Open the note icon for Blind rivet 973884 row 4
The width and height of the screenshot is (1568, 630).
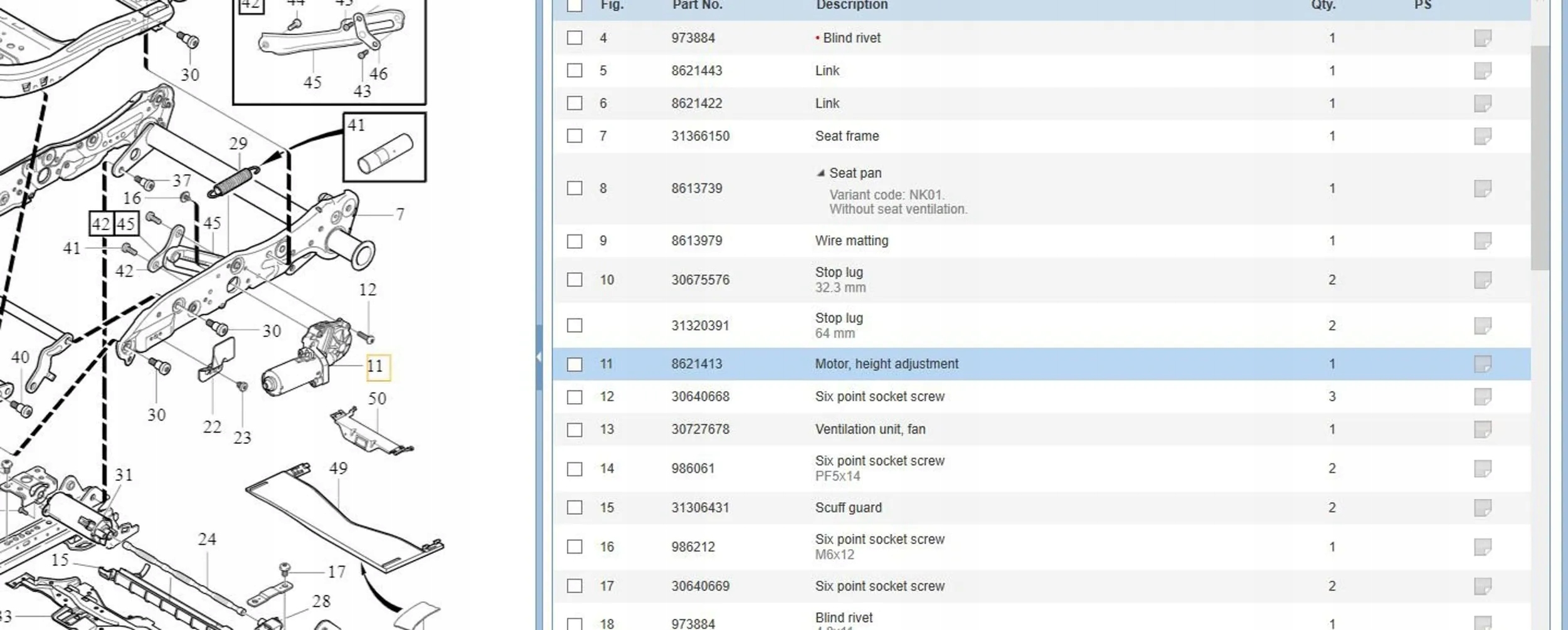[x=1483, y=38]
